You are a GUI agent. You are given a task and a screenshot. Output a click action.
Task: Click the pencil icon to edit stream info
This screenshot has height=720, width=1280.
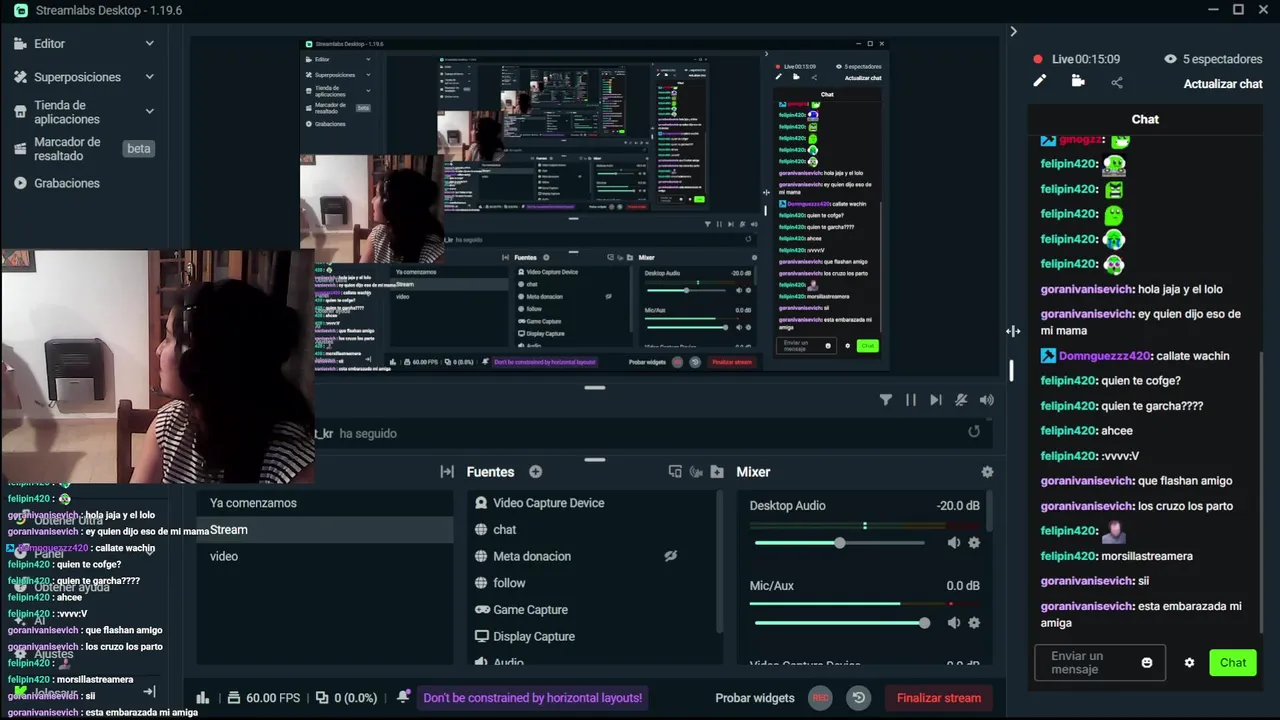pos(1040,81)
